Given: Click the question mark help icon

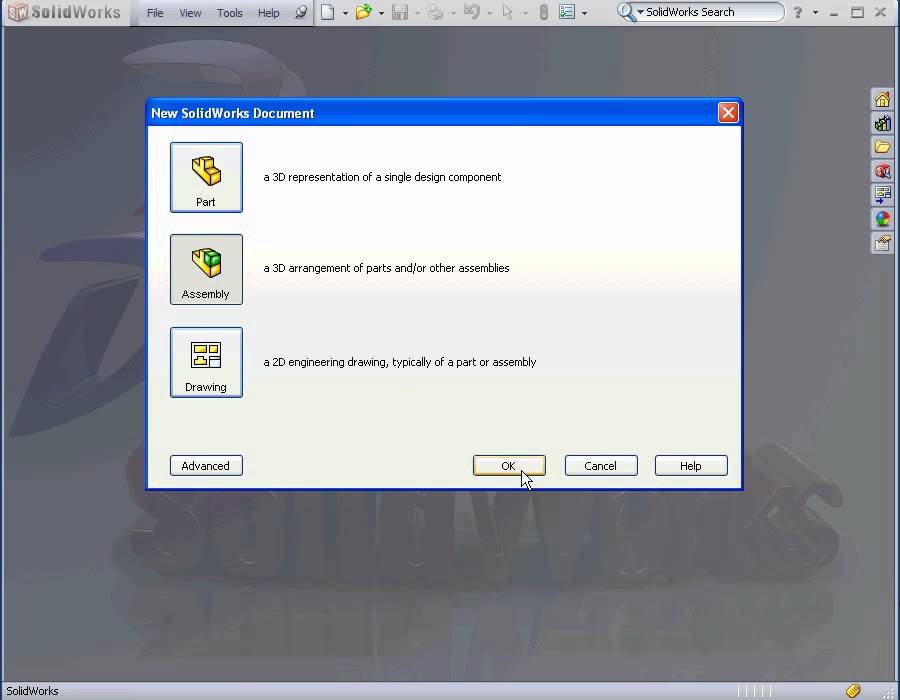Looking at the screenshot, I should [x=797, y=12].
